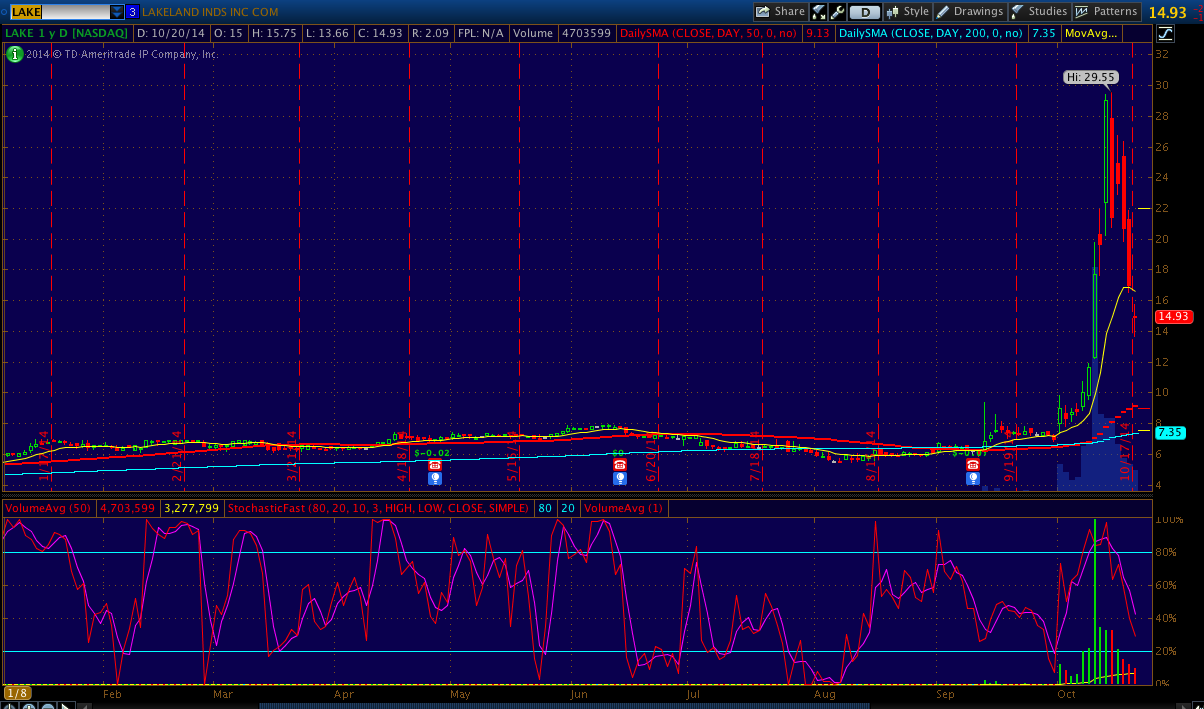Click the green info icon on chart

(14, 54)
